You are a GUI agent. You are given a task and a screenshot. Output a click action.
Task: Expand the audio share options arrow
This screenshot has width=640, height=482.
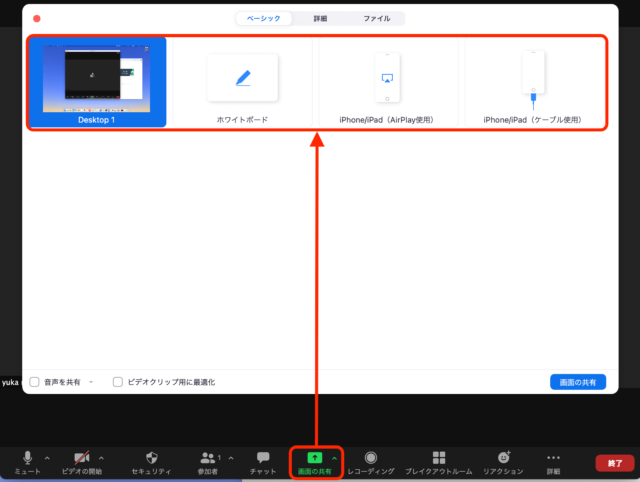click(91, 382)
